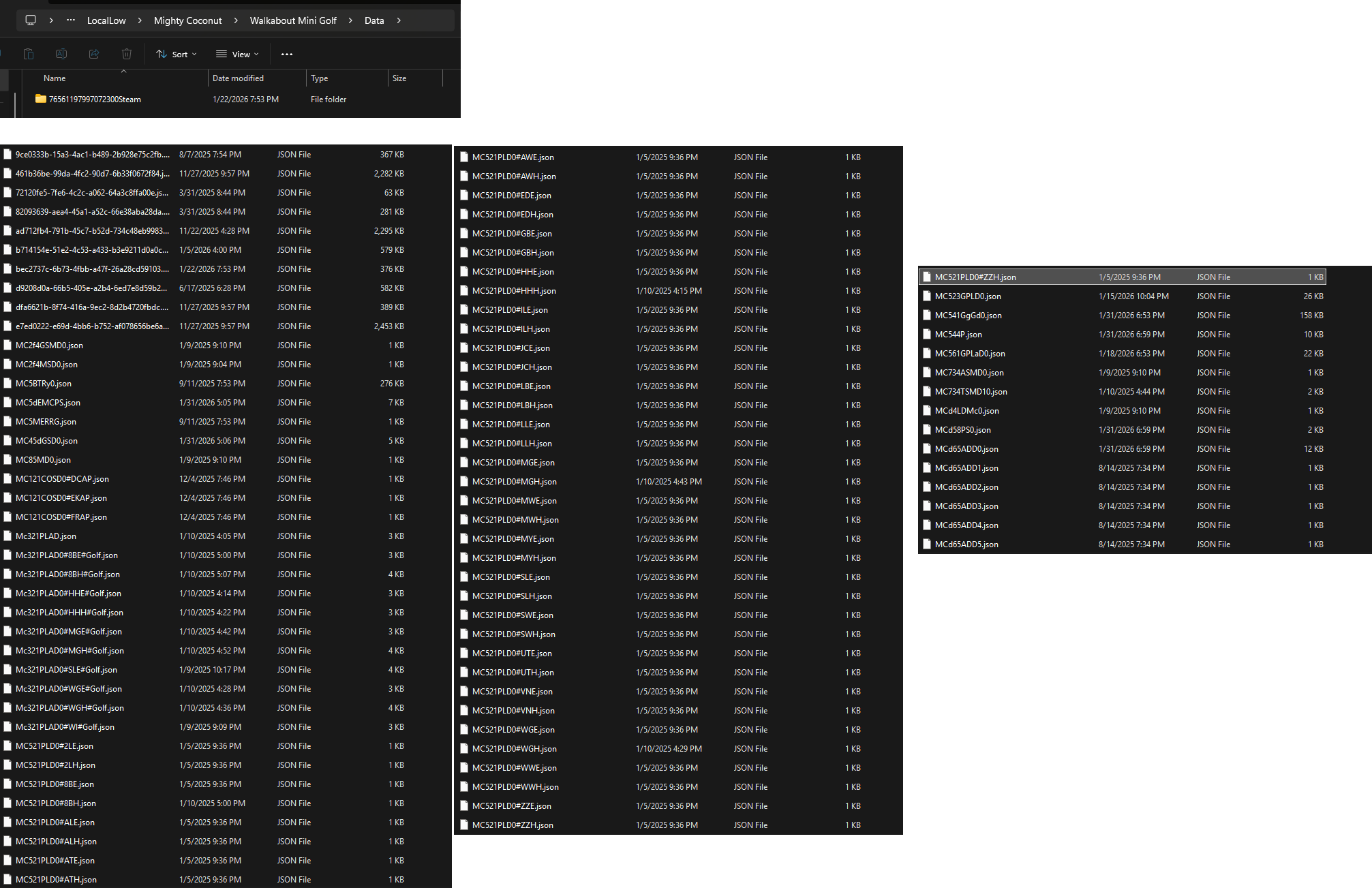Click the Share toolbar icon
The image size is (1372, 890).
click(x=94, y=54)
